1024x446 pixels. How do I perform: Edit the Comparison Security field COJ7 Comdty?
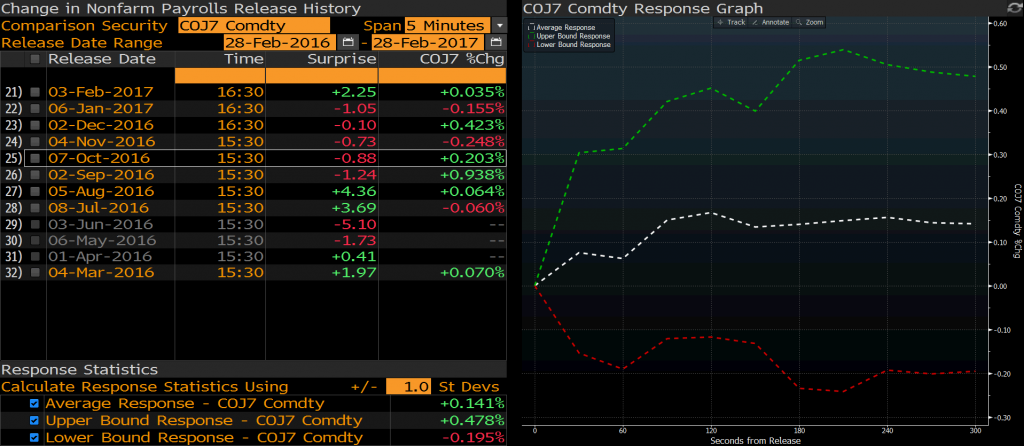pyautogui.click(x=253, y=25)
